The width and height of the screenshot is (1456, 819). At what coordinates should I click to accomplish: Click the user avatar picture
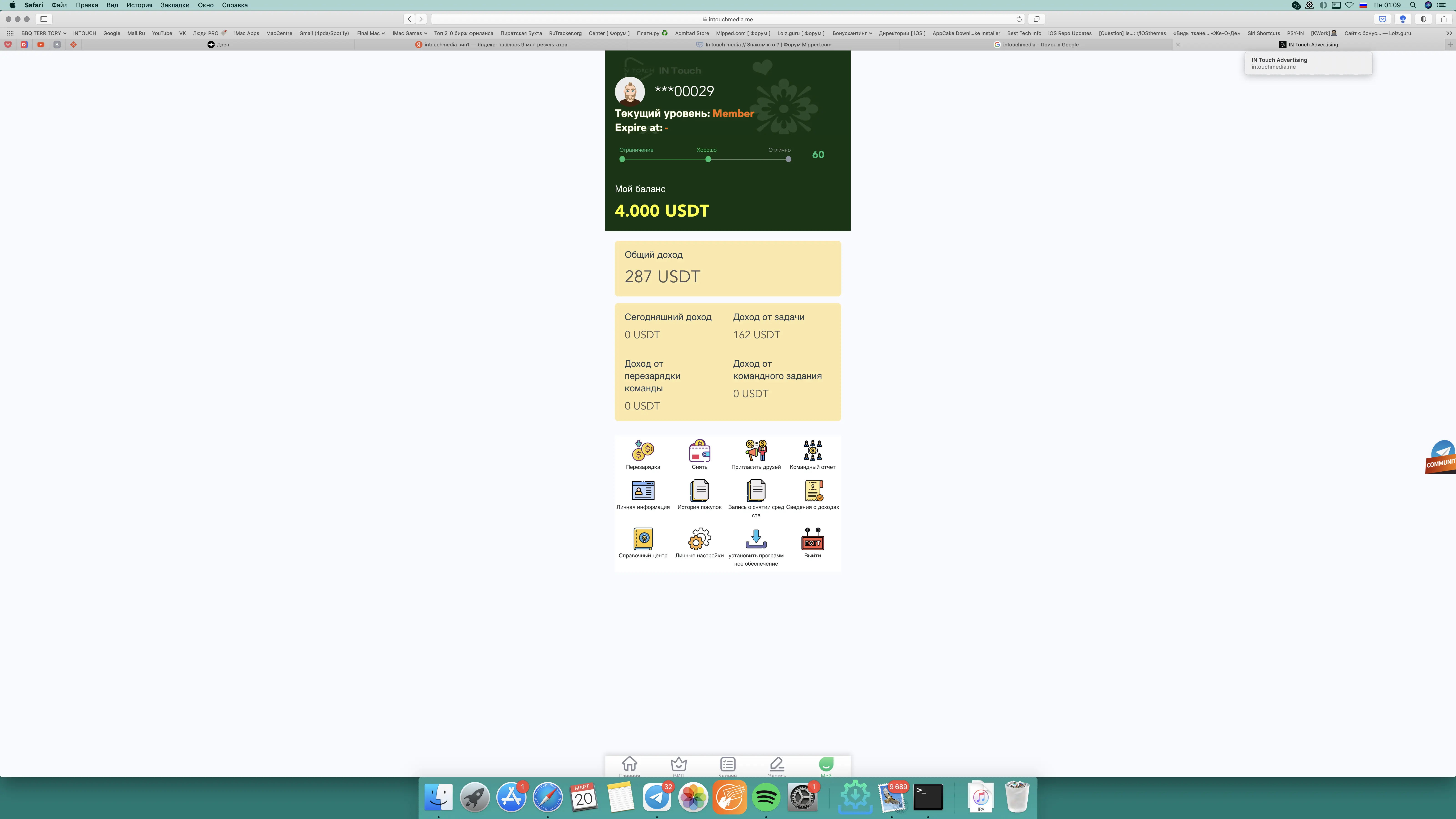[630, 91]
